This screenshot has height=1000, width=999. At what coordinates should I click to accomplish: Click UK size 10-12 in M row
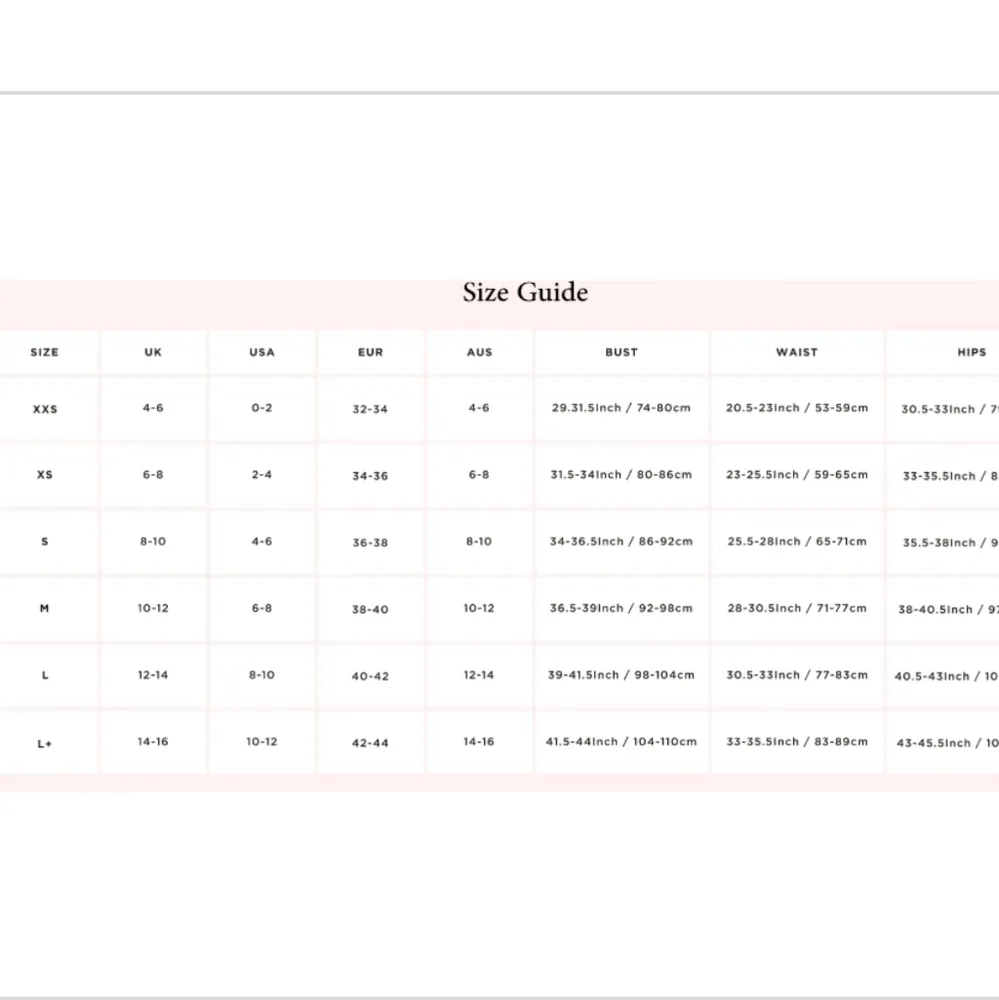coord(153,609)
